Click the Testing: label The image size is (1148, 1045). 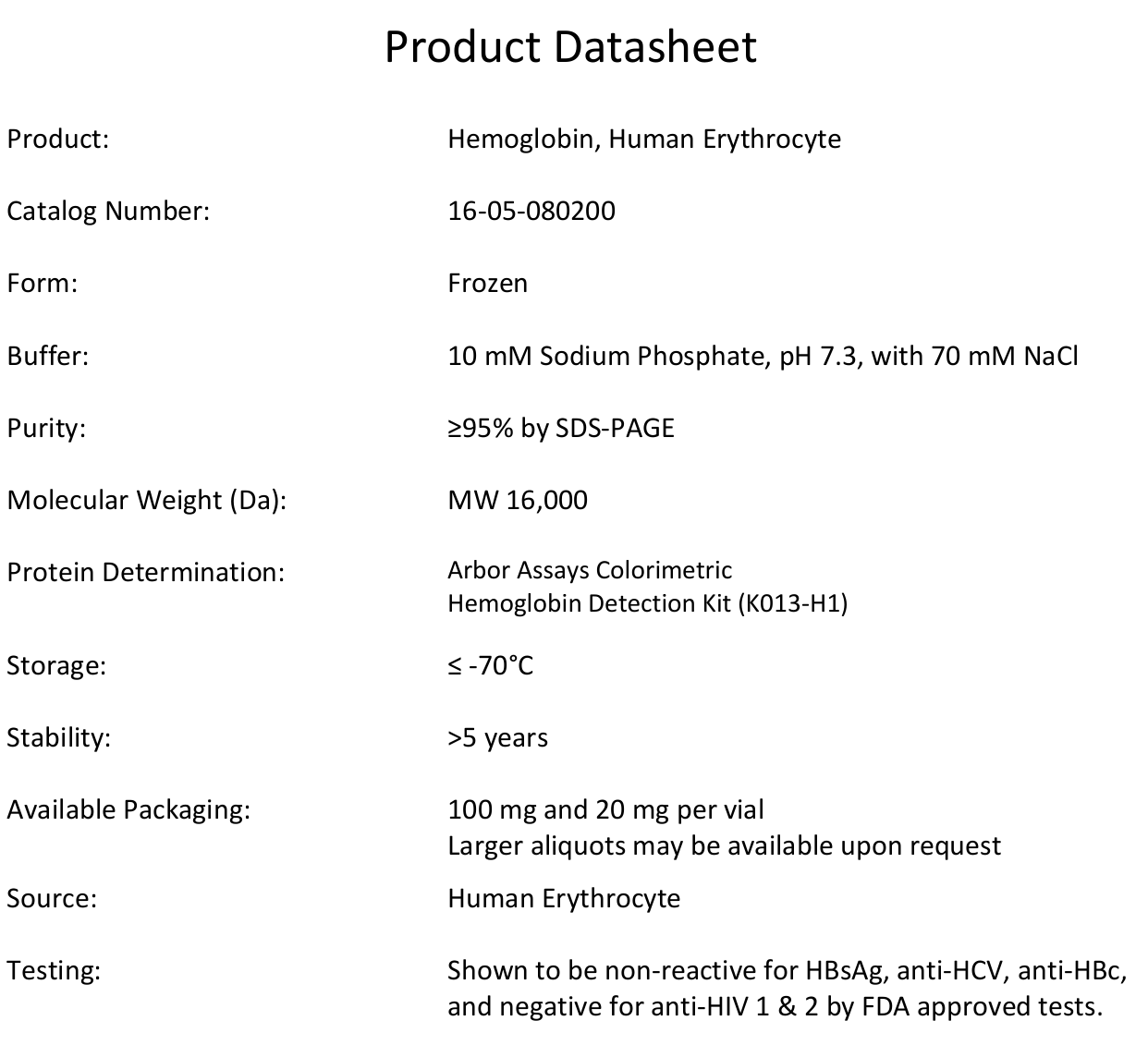click(x=54, y=970)
